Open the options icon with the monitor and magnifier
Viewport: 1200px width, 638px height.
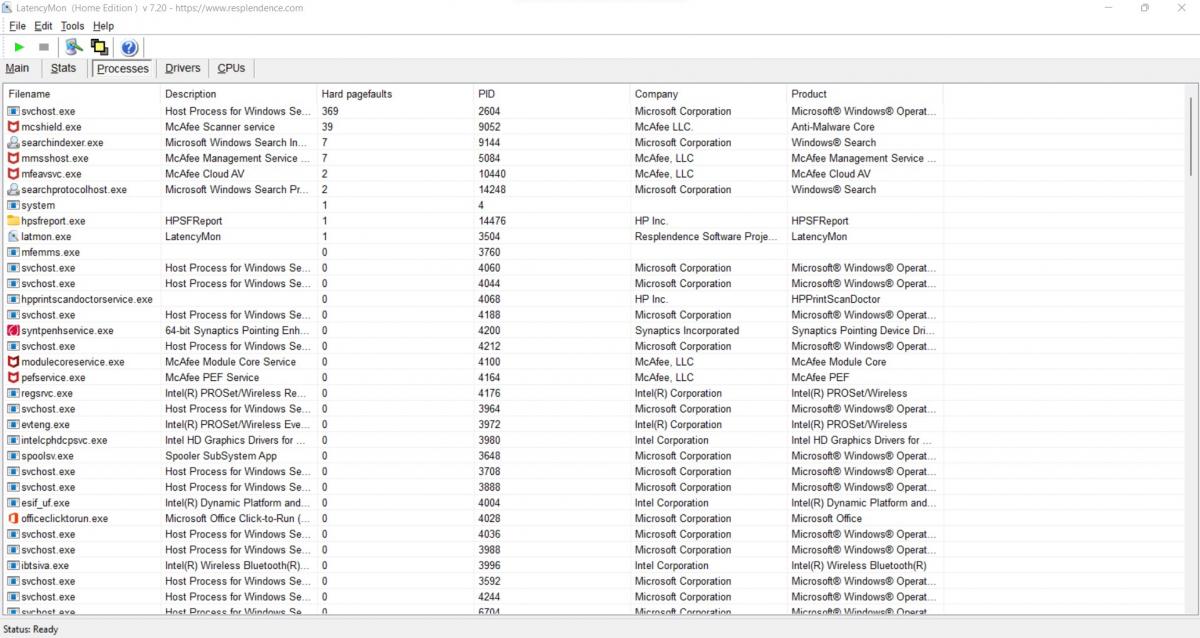pos(73,47)
